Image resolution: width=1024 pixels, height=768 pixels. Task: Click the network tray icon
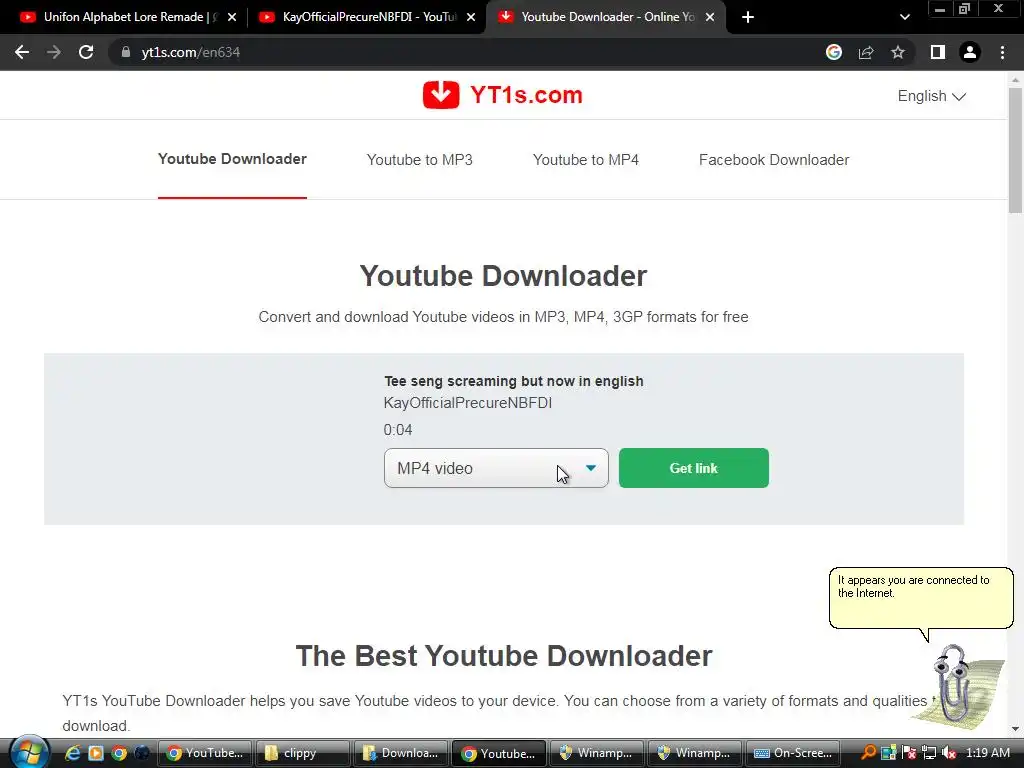click(x=929, y=753)
